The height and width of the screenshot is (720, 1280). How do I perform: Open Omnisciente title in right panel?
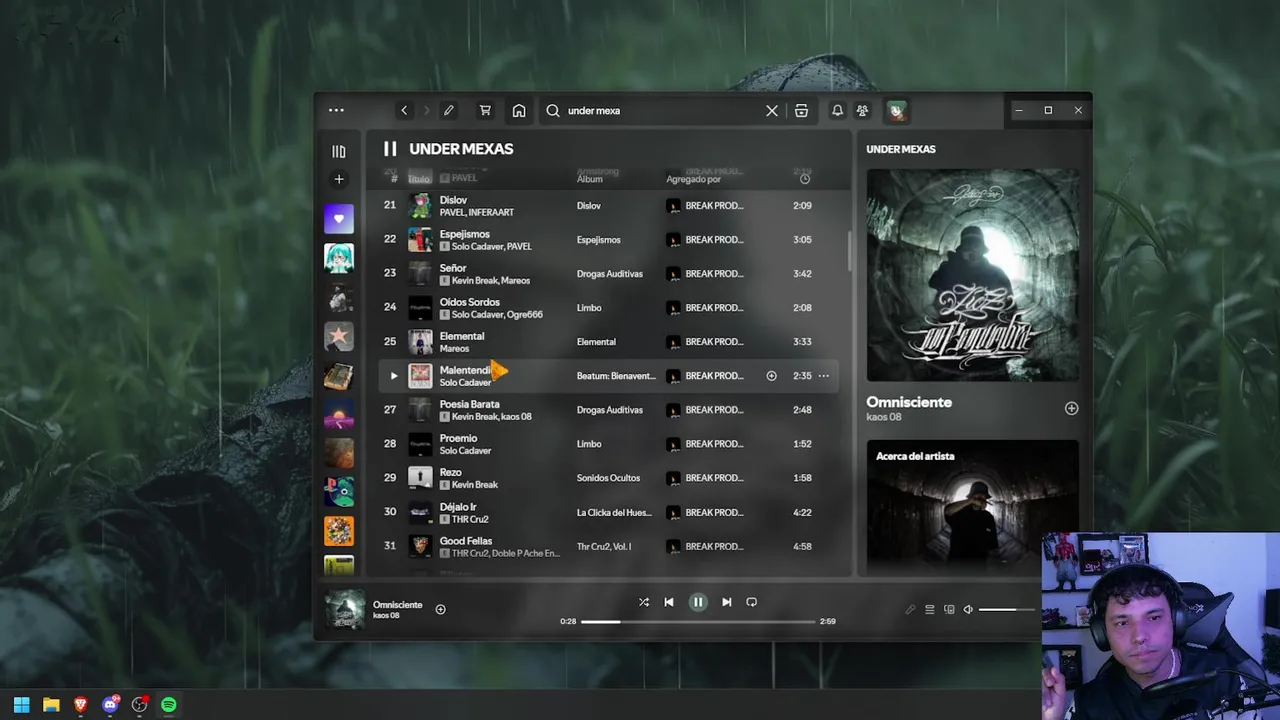[909, 402]
